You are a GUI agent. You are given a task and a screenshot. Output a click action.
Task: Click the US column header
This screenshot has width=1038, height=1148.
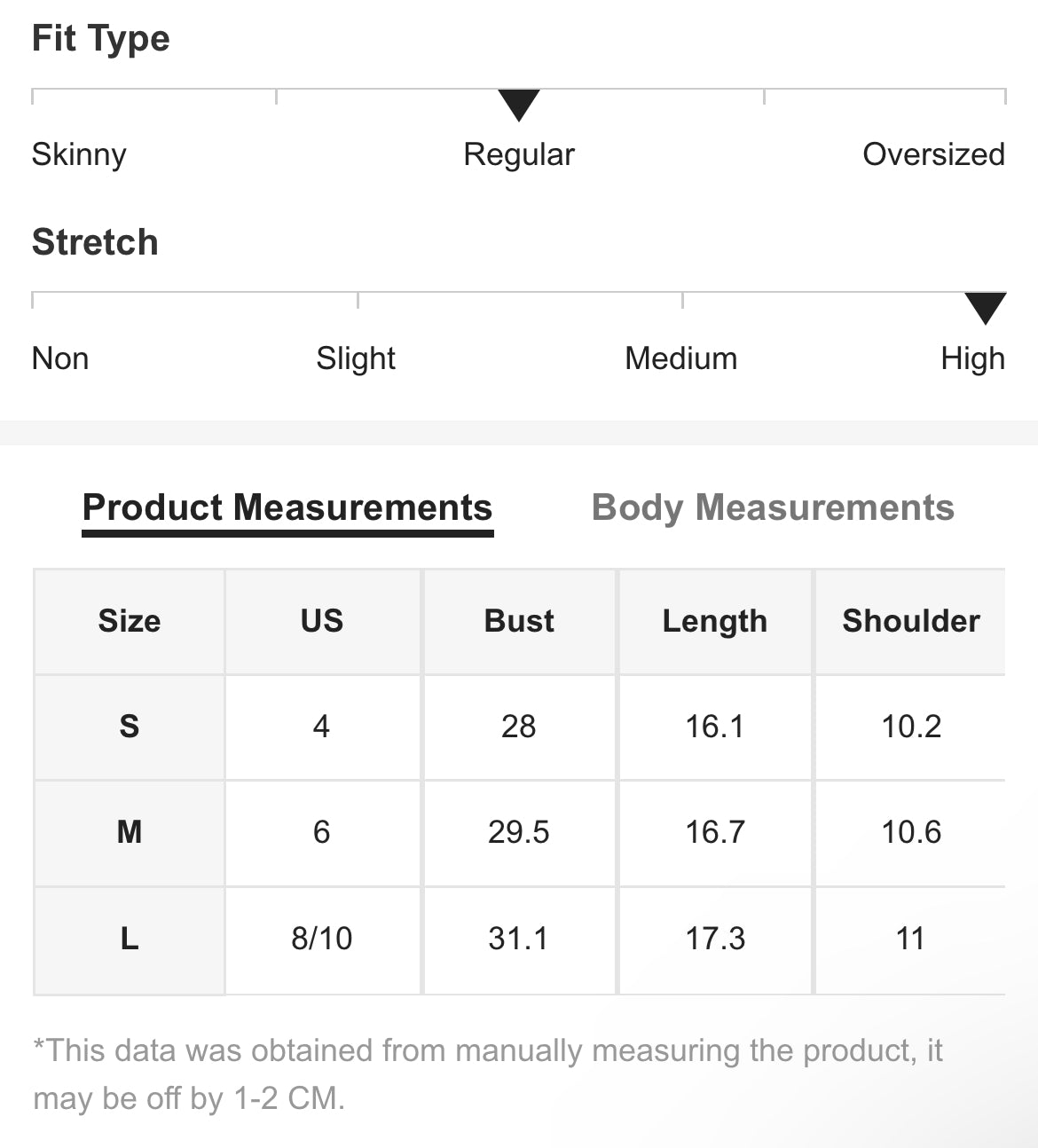click(322, 621)
